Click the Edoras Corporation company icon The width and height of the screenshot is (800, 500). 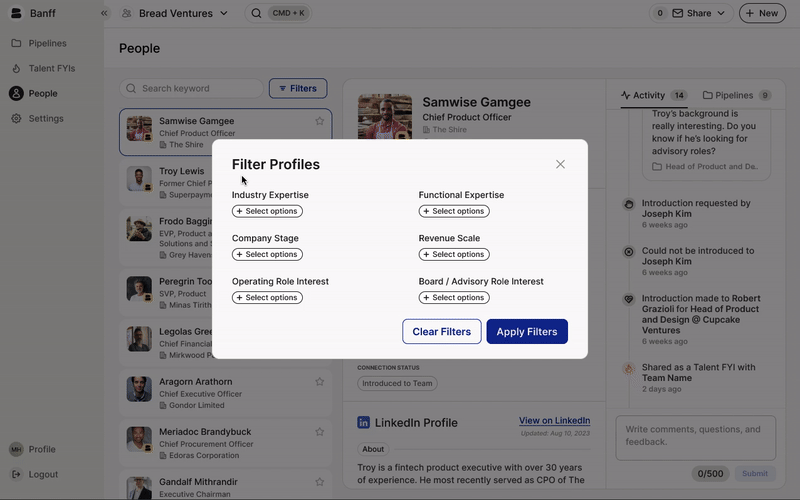pos(163,455)
